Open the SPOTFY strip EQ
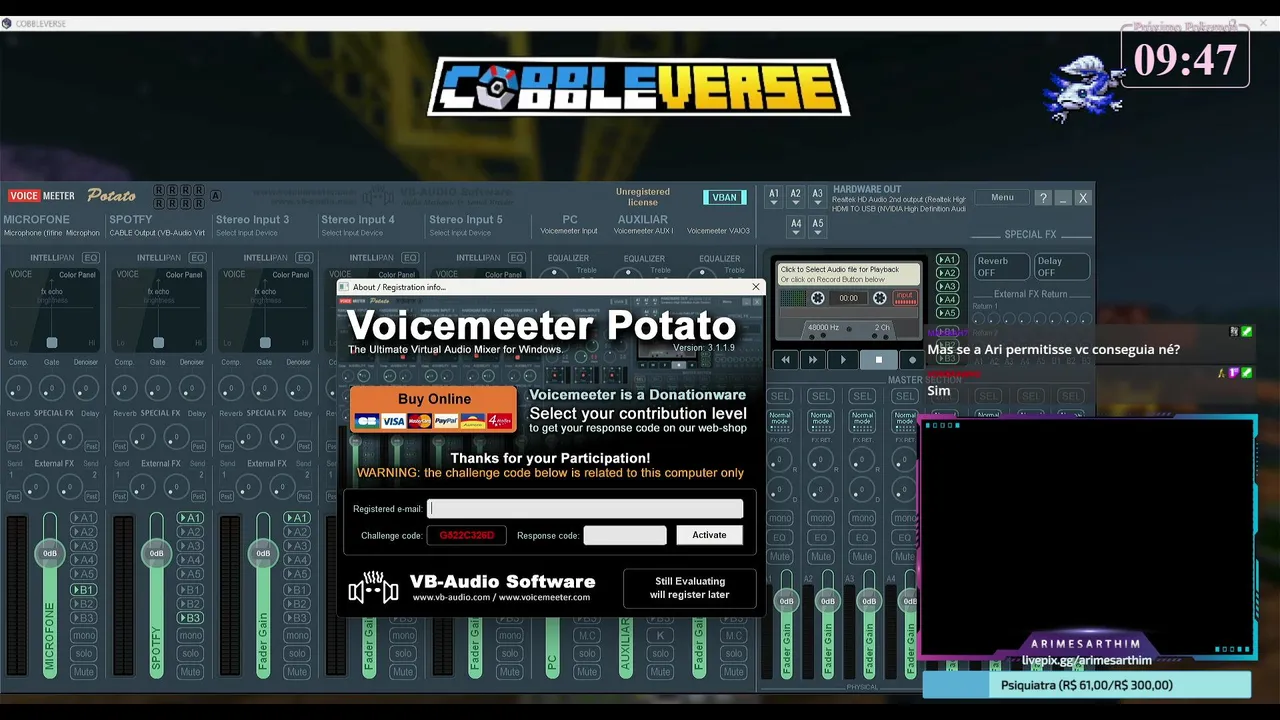Image resolution: width=1280 pixels, height=720 pixels. [x=197, y=258]
